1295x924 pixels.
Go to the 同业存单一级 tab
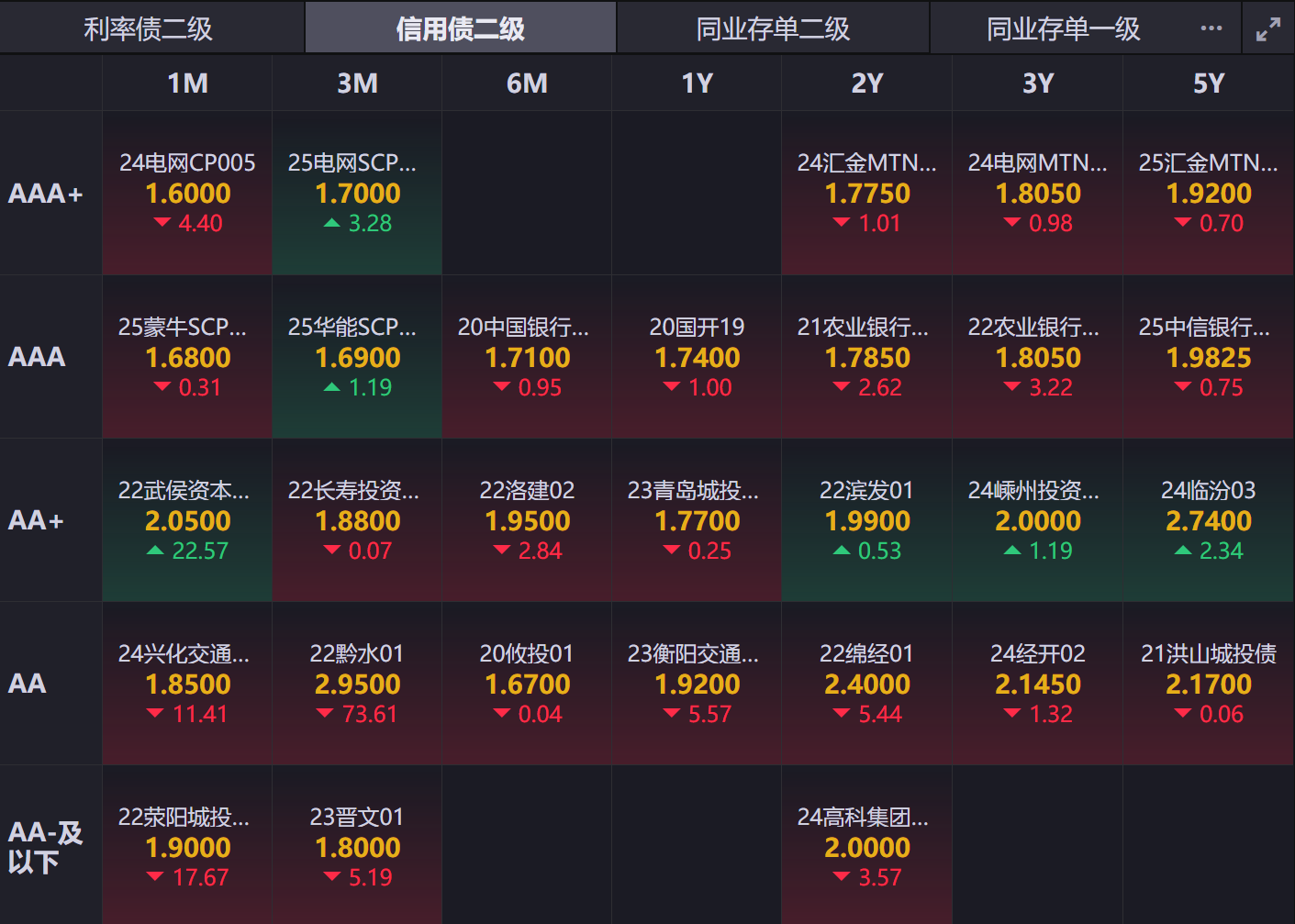(1064, 28)
